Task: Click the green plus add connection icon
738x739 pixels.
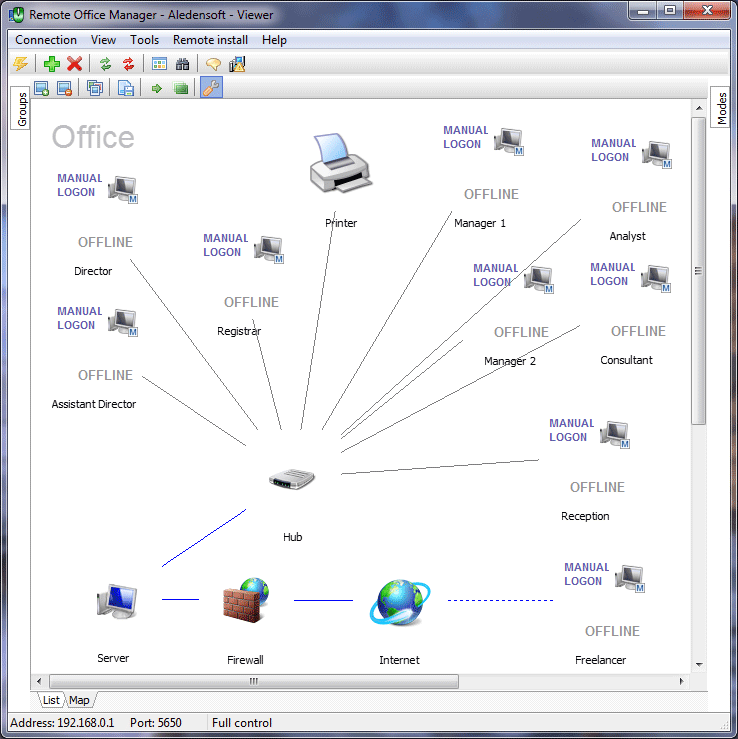Action: [52, 64]
